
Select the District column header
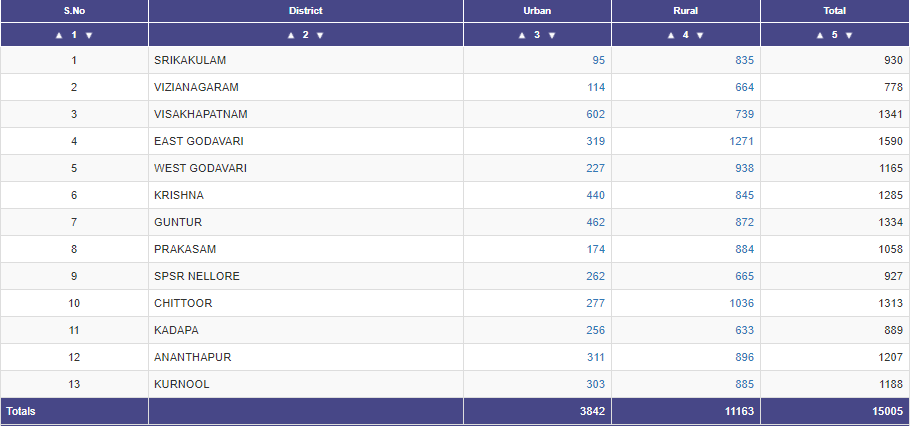coord(306,10)
